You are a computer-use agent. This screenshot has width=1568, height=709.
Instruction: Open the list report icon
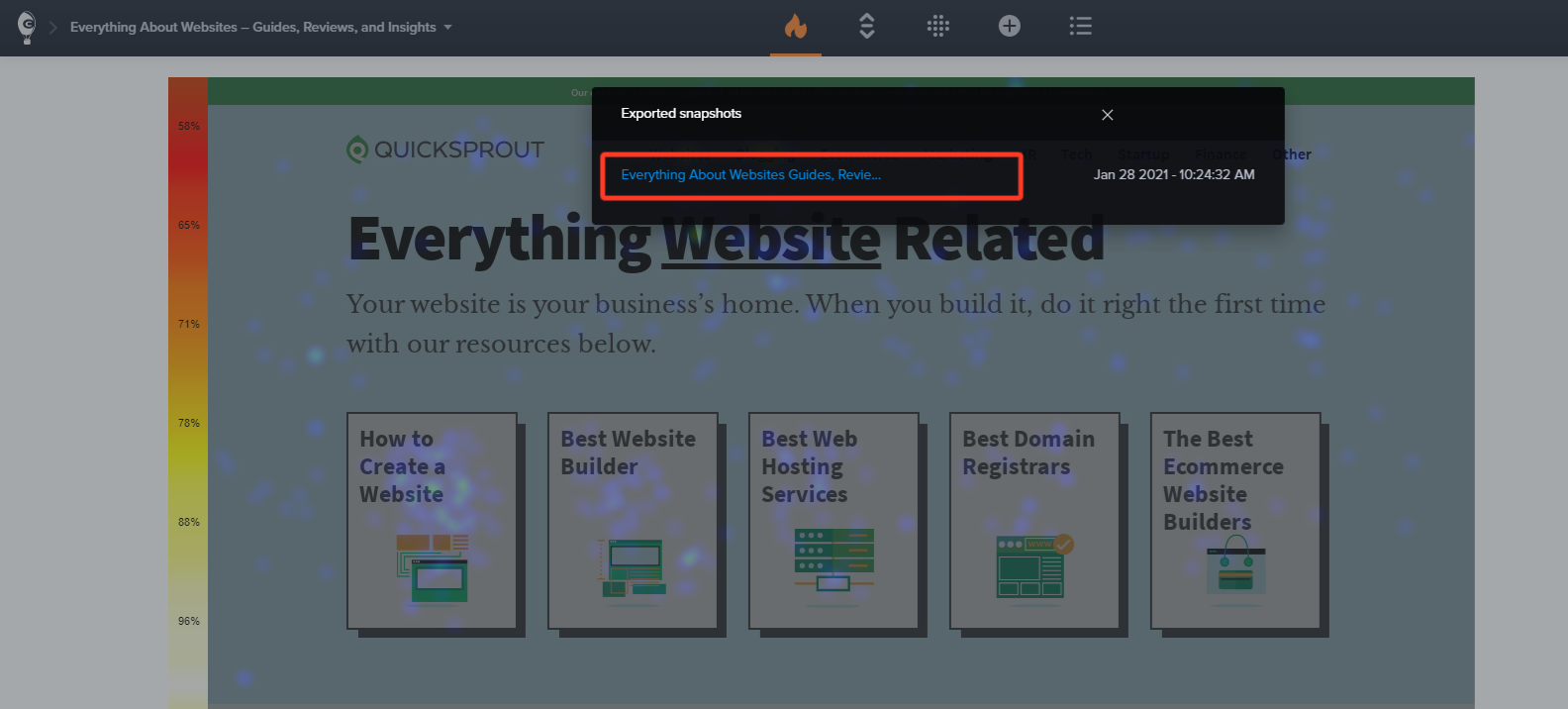coord(1081,26)
